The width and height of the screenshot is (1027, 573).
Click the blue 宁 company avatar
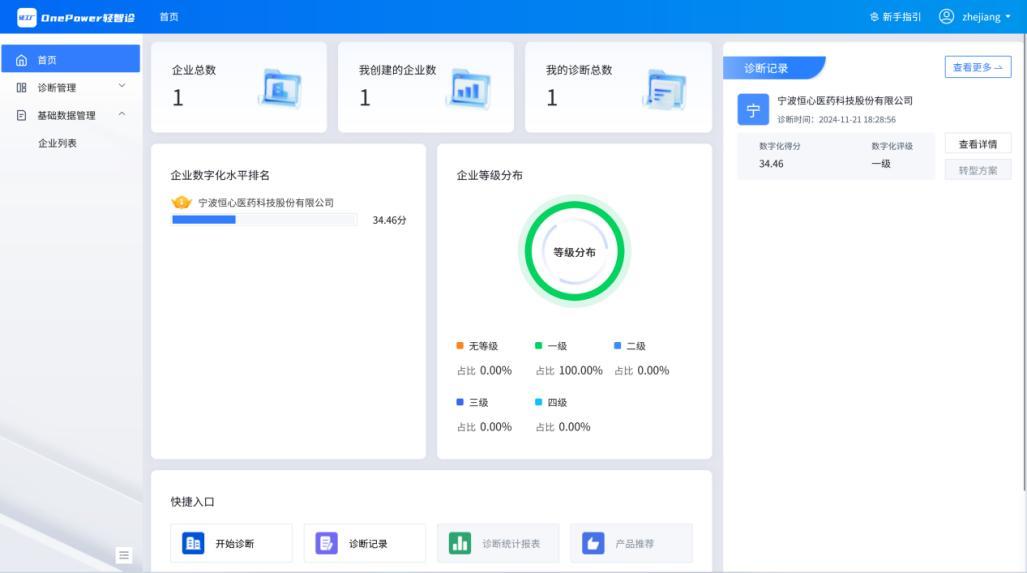[x=753, y=110]
